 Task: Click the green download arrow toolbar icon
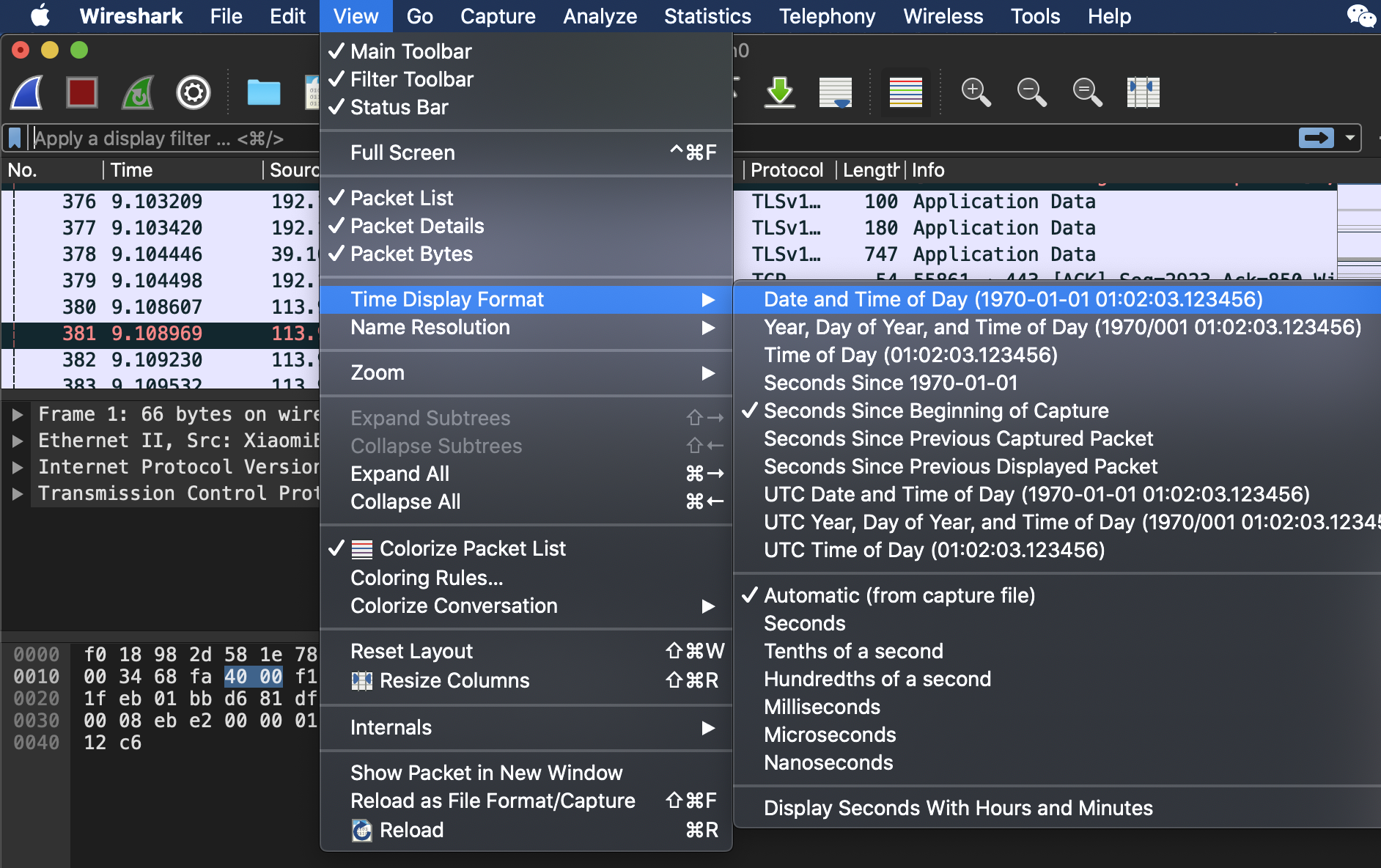tap(780, 92)
